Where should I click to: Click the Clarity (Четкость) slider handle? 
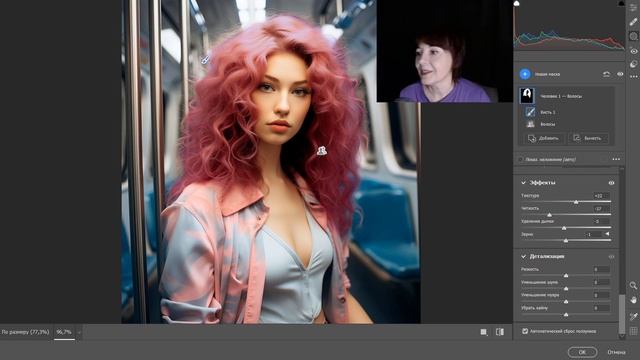coord(549,215)
